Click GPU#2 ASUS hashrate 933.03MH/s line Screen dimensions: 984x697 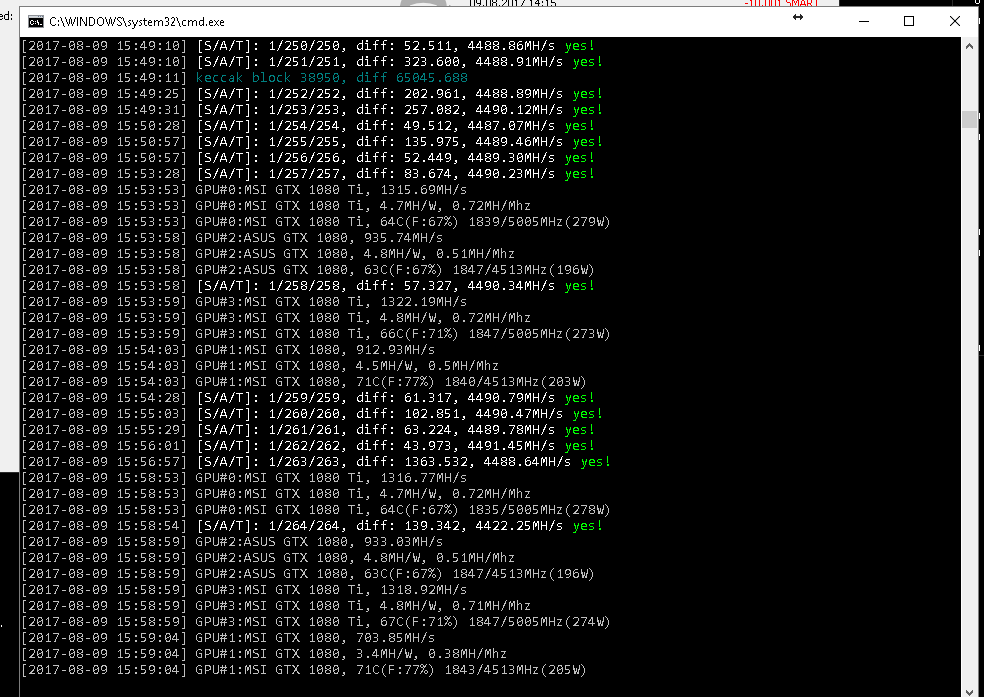point(233,541)
